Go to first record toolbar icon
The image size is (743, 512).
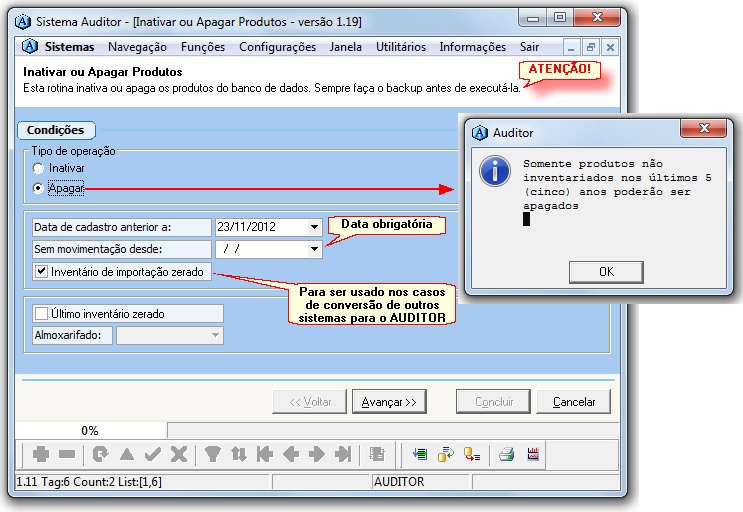[x=265, y=454]
